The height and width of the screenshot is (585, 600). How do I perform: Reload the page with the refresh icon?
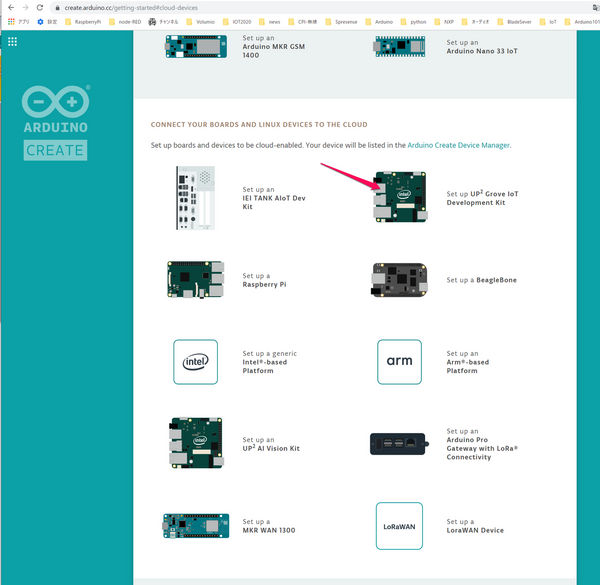pyautogui.click(x=40, y=7)
